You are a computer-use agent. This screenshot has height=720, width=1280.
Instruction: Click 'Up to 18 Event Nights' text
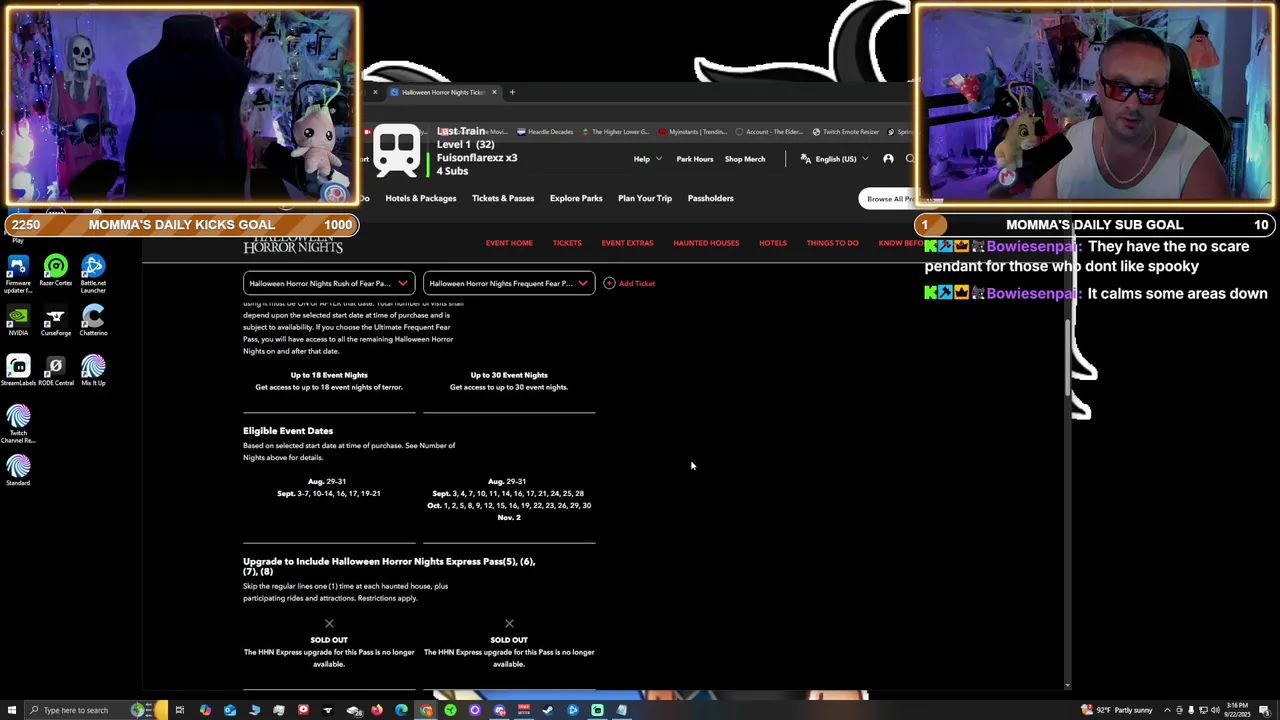[x=329, y=375]
